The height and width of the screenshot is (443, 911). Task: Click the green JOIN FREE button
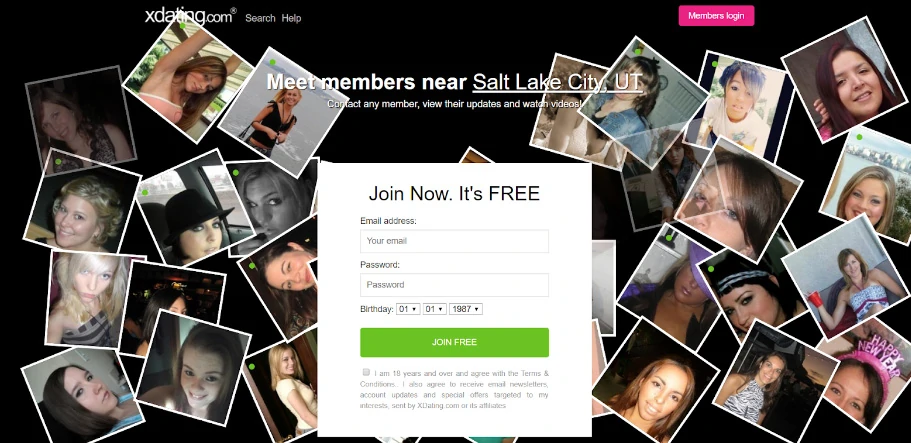[x=454, y=342]
